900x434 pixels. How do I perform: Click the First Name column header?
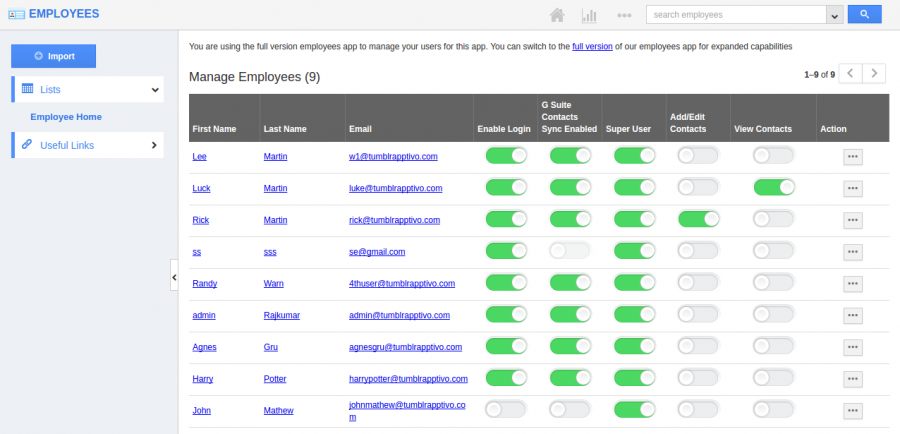coord(214,129)
